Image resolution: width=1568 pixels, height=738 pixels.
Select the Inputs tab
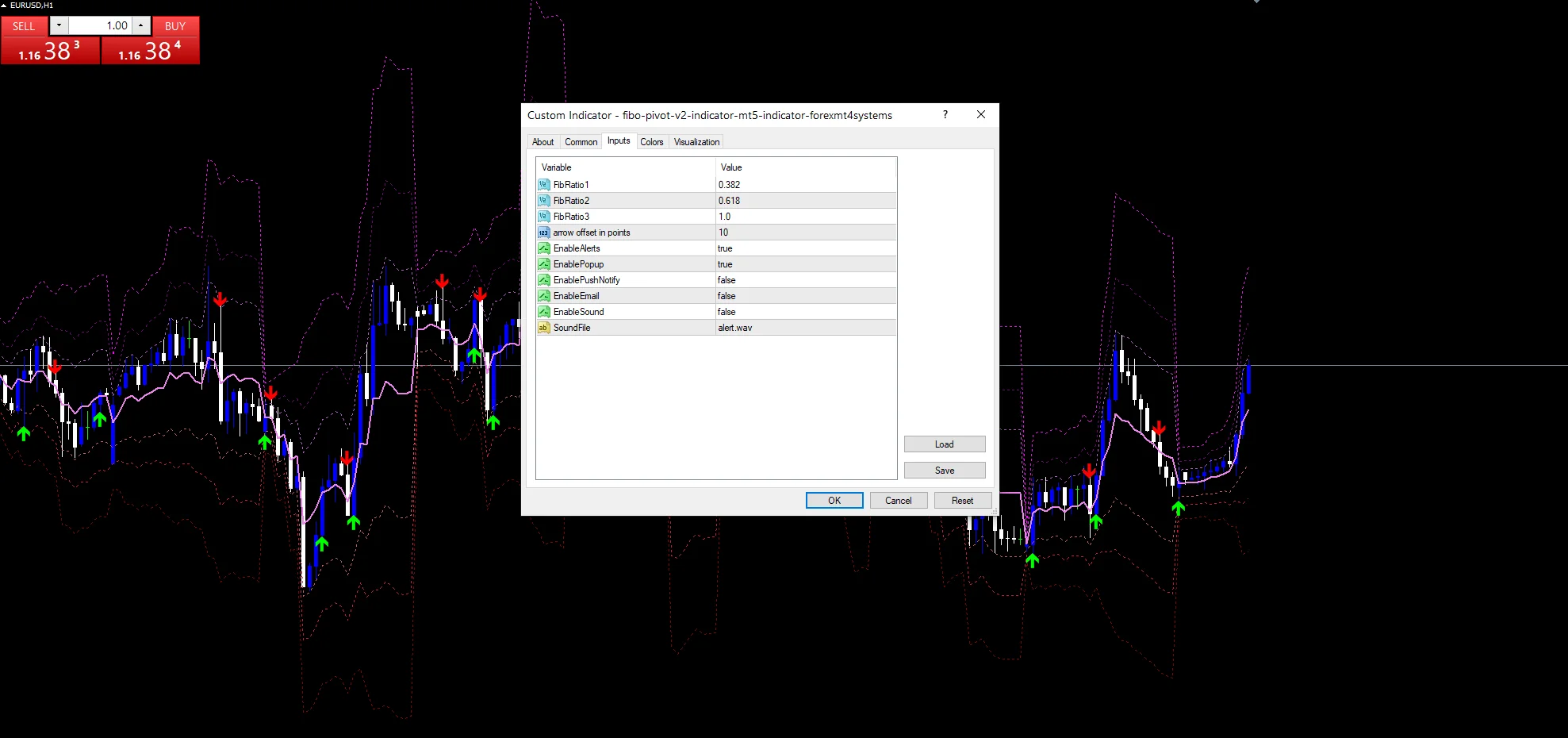pyautogui.click(x=619, y=140)
